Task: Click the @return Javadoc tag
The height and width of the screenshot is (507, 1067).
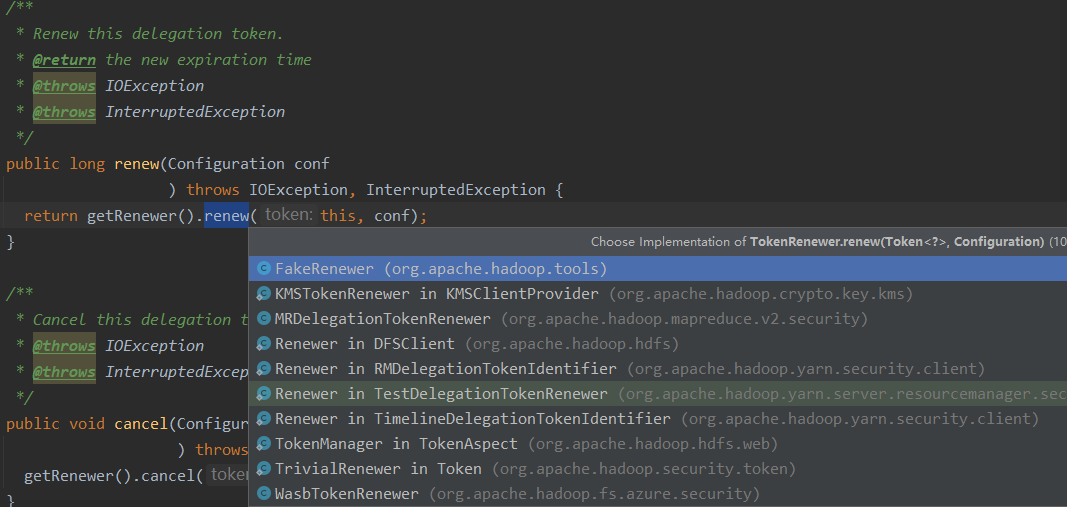Action: [64, 60]
